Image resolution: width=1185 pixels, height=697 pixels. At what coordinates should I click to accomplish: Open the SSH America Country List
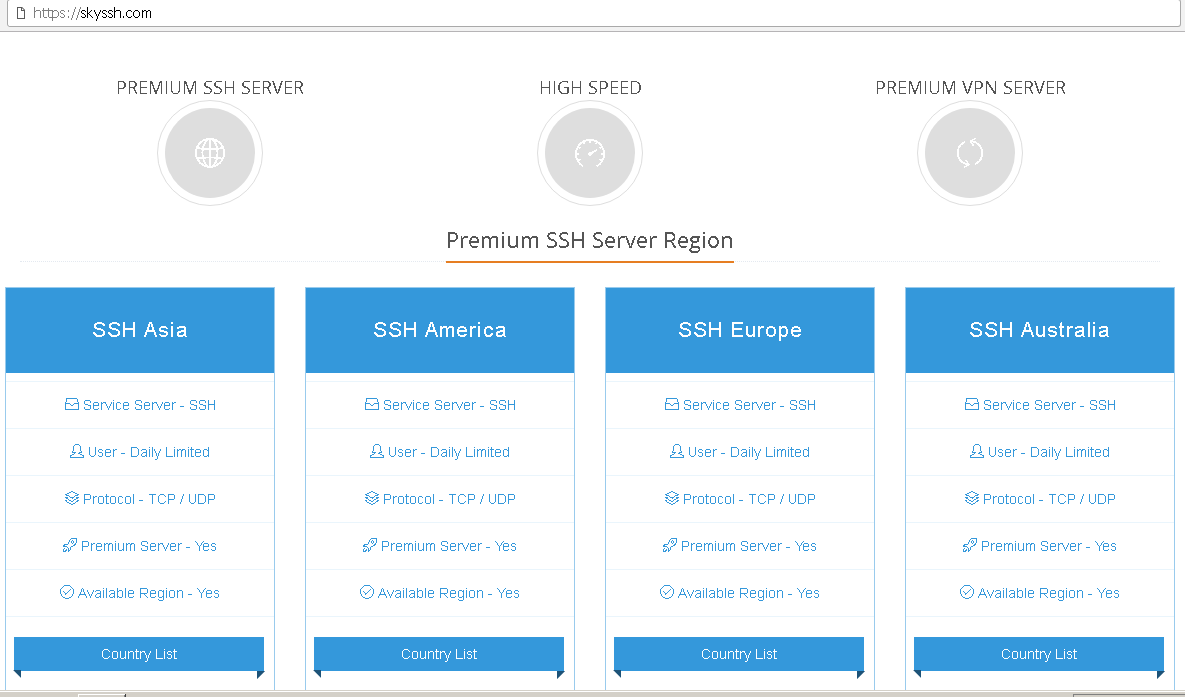coord(439,654)
